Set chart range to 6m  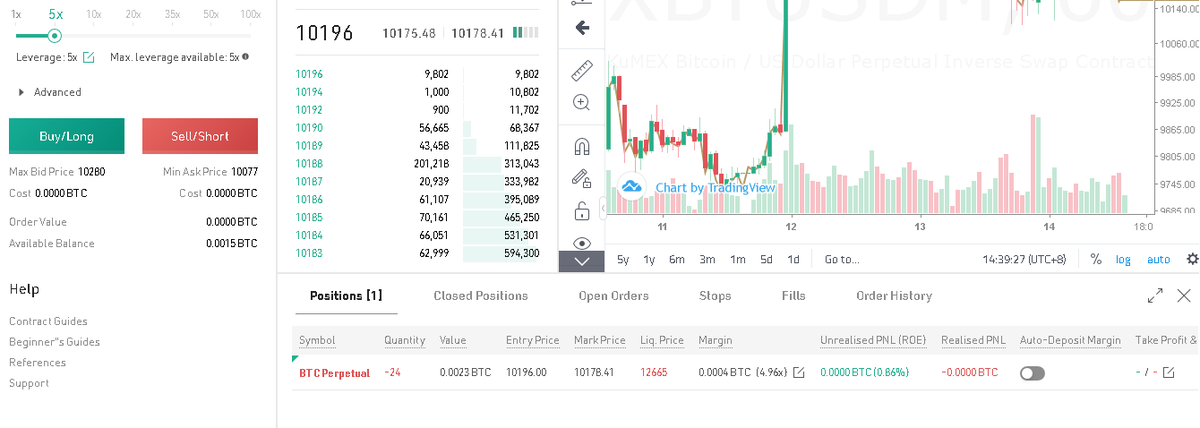click(x=677, y=259)
